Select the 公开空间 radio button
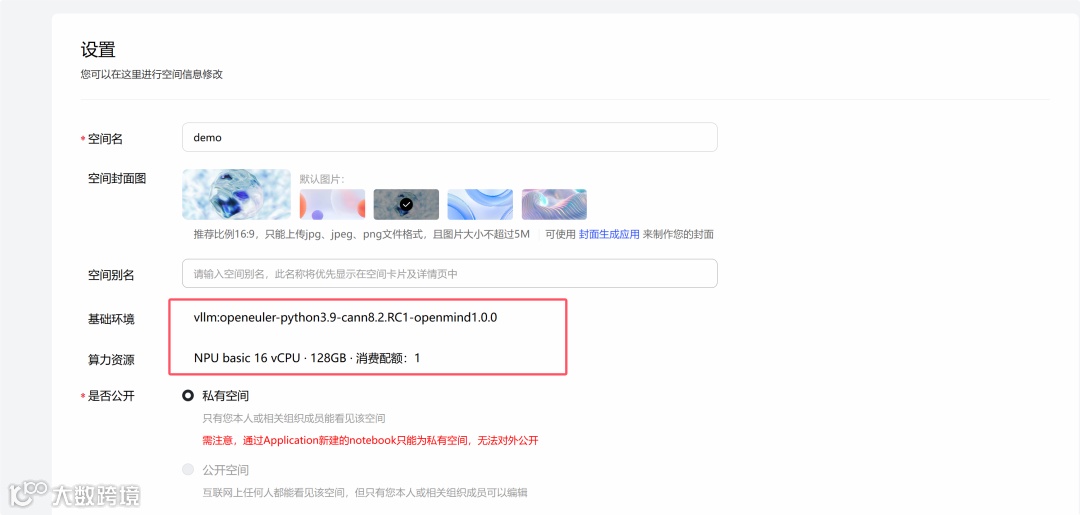 pos(187,470)
